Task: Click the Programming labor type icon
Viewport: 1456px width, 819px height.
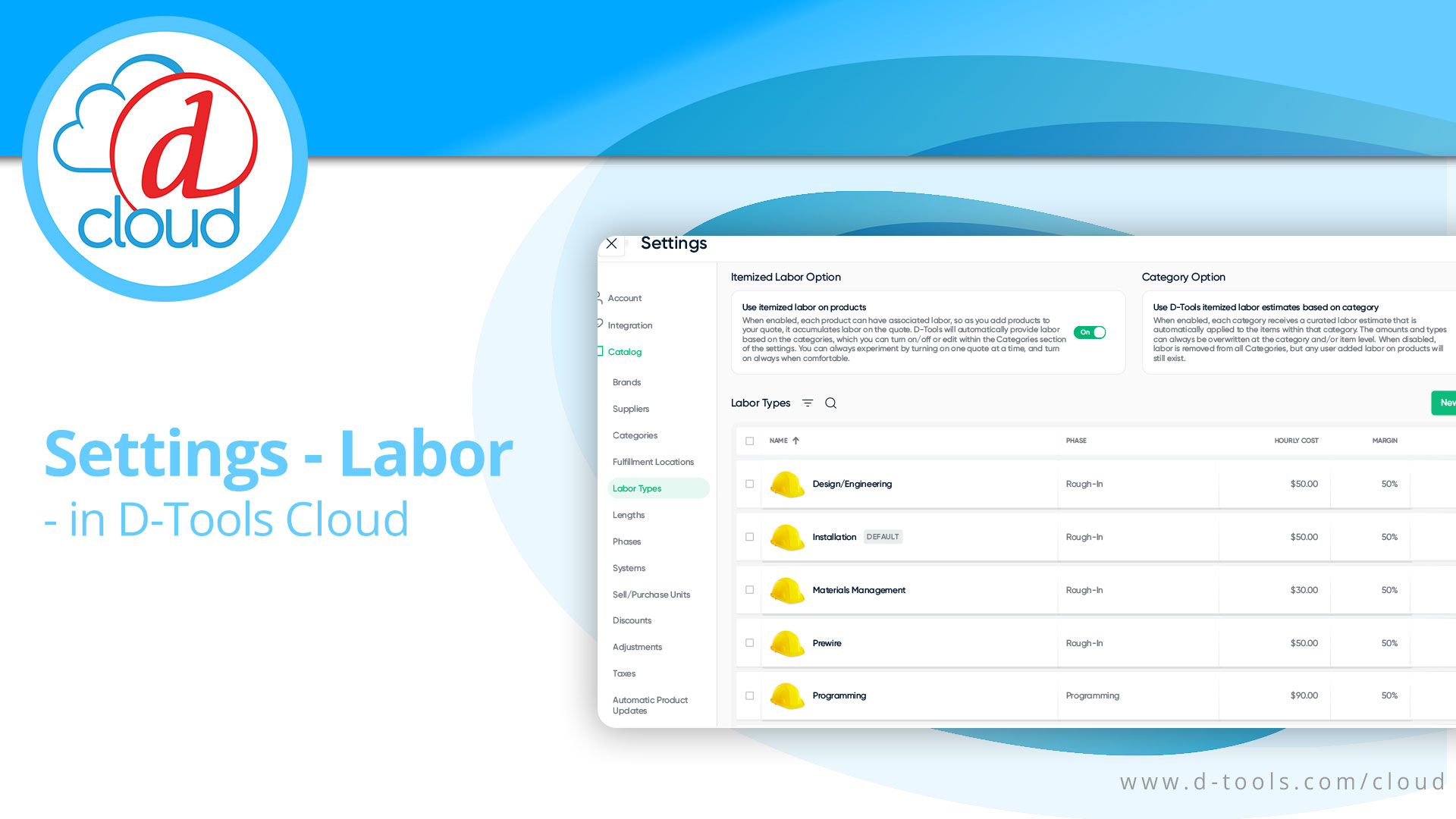Action: (x=786, y=695)
